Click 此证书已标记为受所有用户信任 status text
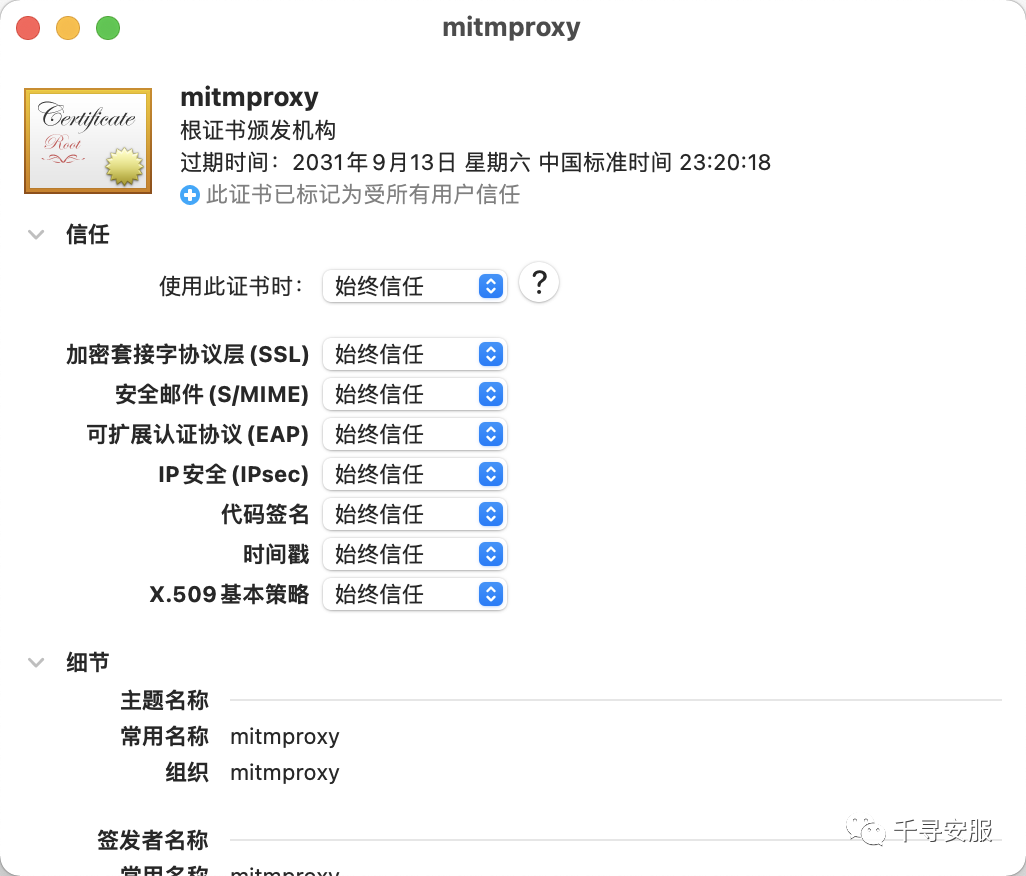Viewport: 1026px width, 876px height. 363,194
